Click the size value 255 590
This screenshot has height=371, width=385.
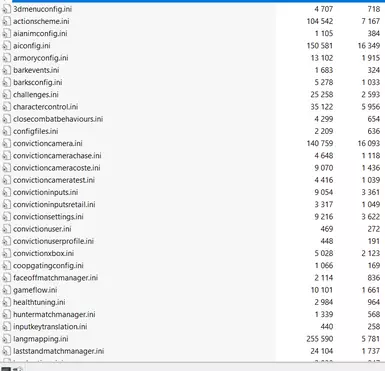(320, 339)
